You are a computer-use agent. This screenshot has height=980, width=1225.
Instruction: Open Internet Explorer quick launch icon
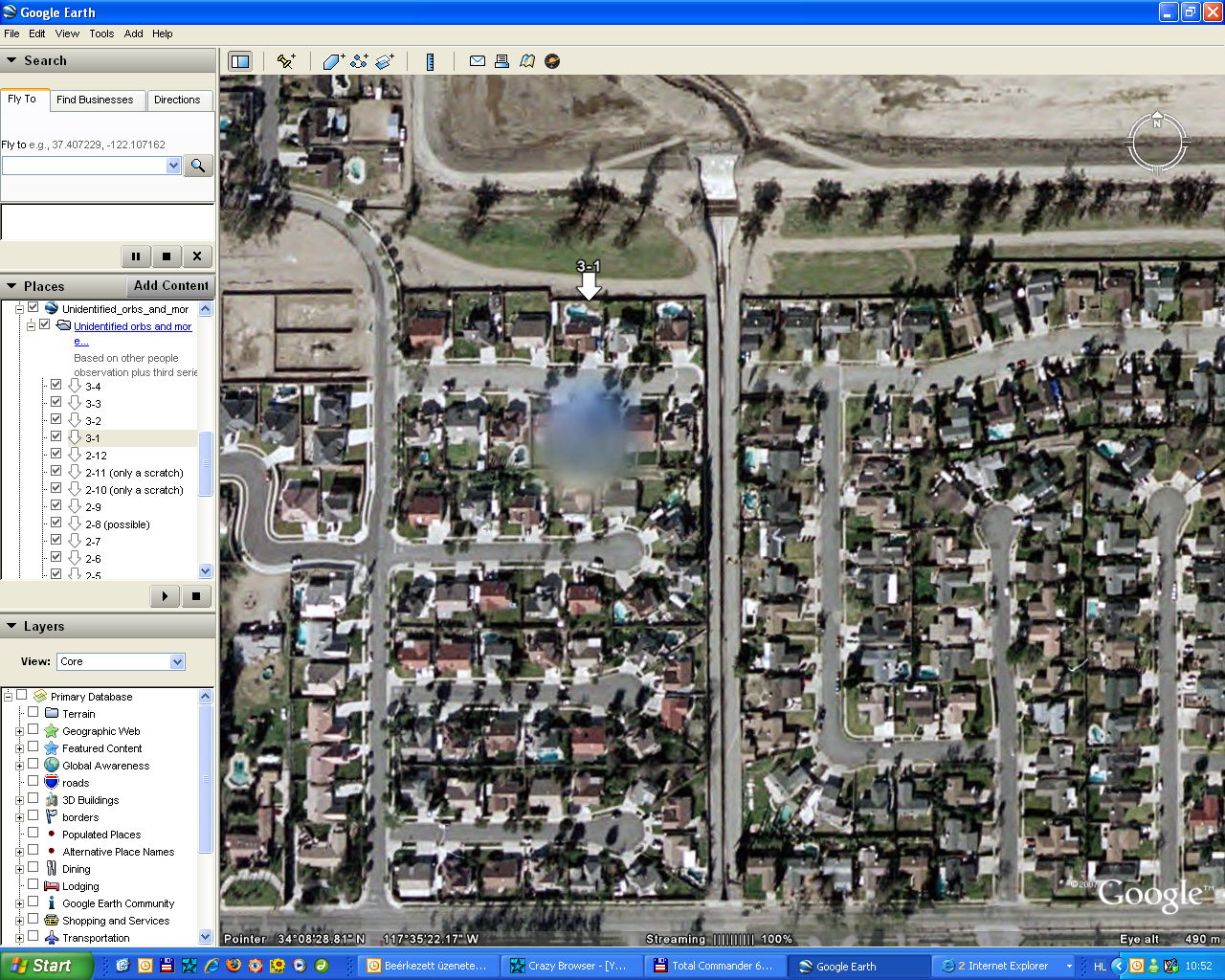coord(212,966)
